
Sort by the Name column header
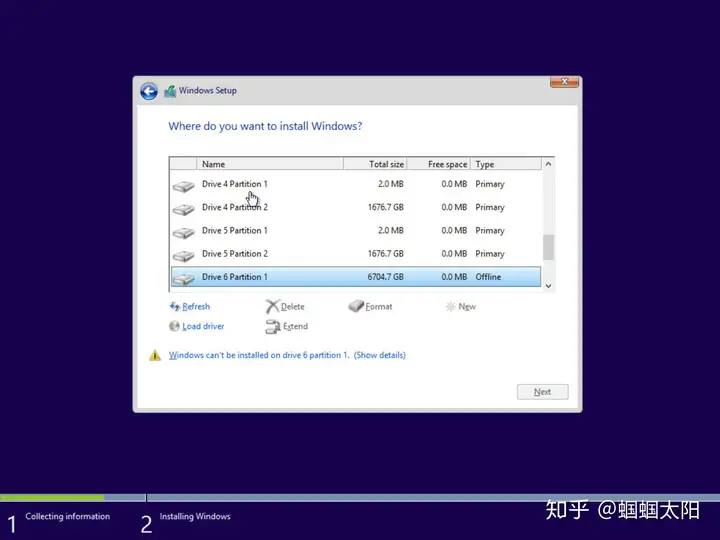coord(270,164)
